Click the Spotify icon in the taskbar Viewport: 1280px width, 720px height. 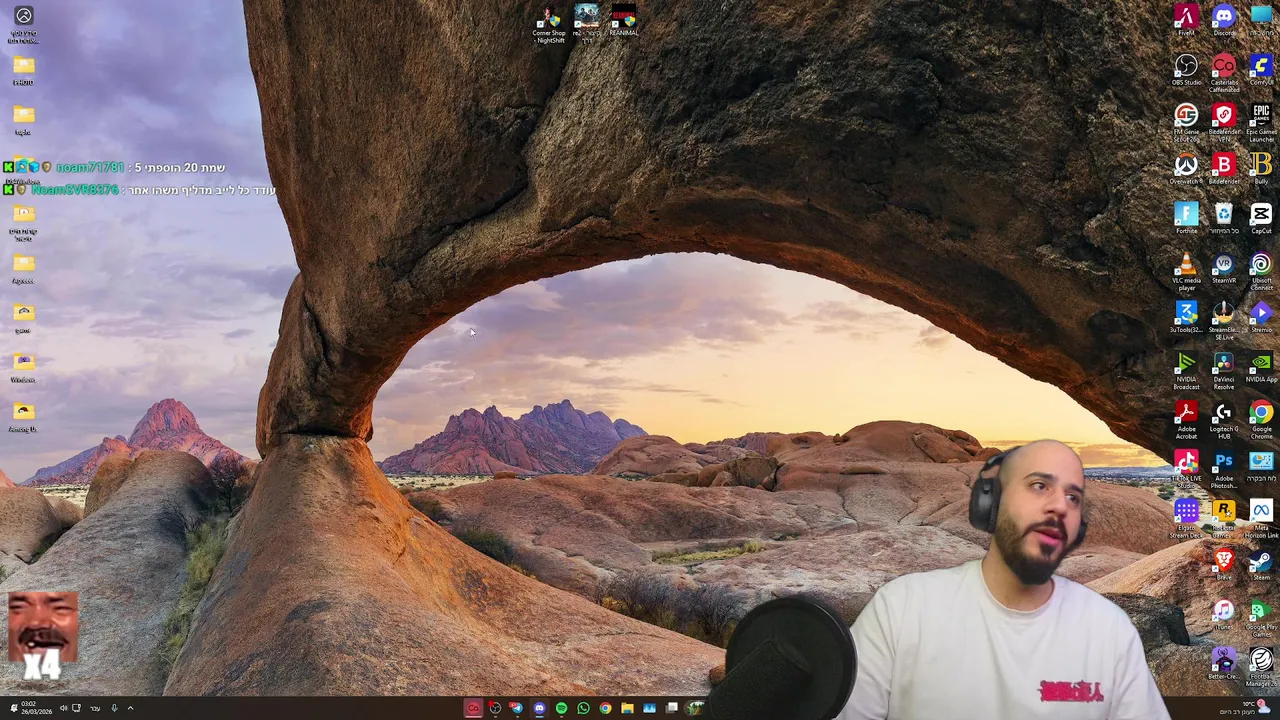[561, 708]
